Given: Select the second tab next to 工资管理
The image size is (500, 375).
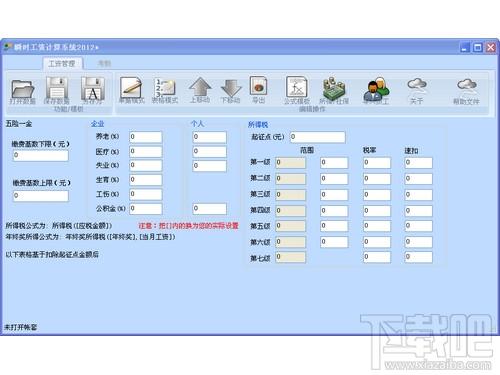Looking at the screenshot, I should (x=104, y=64).
